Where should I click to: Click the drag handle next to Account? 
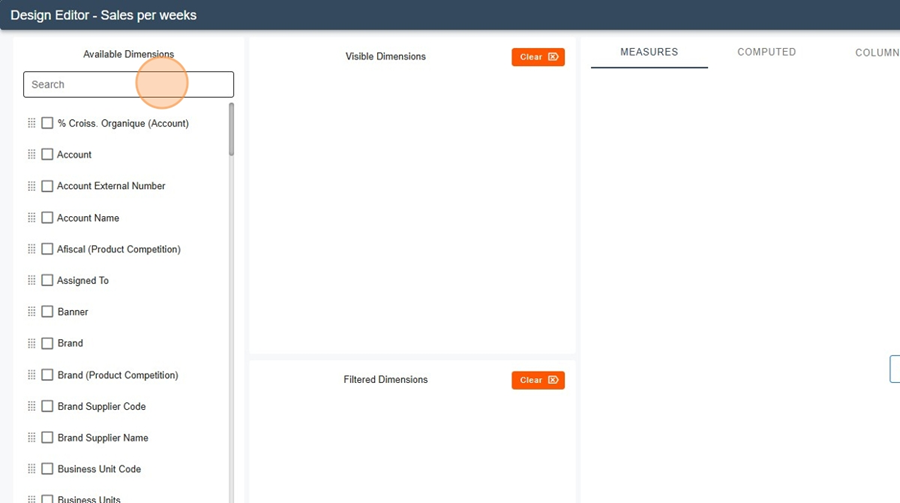click(32, 154)
